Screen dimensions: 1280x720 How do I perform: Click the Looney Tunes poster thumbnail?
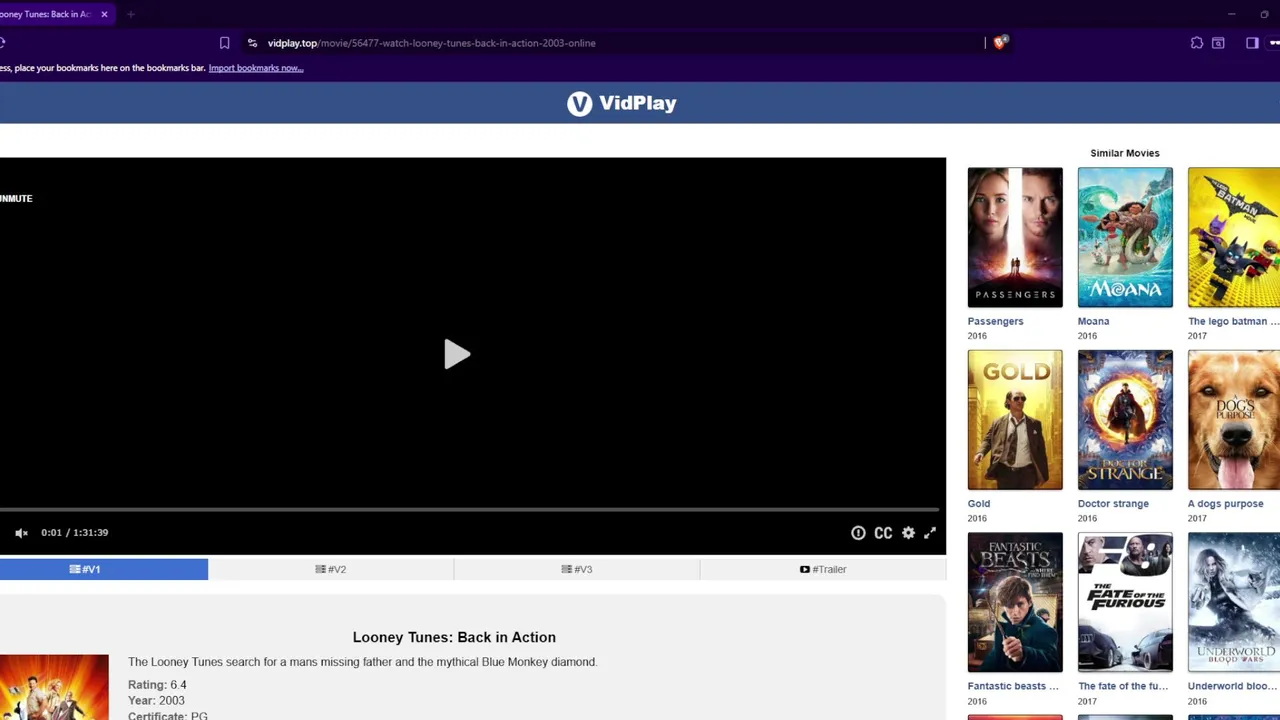pyautogui.click(x=54, y=687)
